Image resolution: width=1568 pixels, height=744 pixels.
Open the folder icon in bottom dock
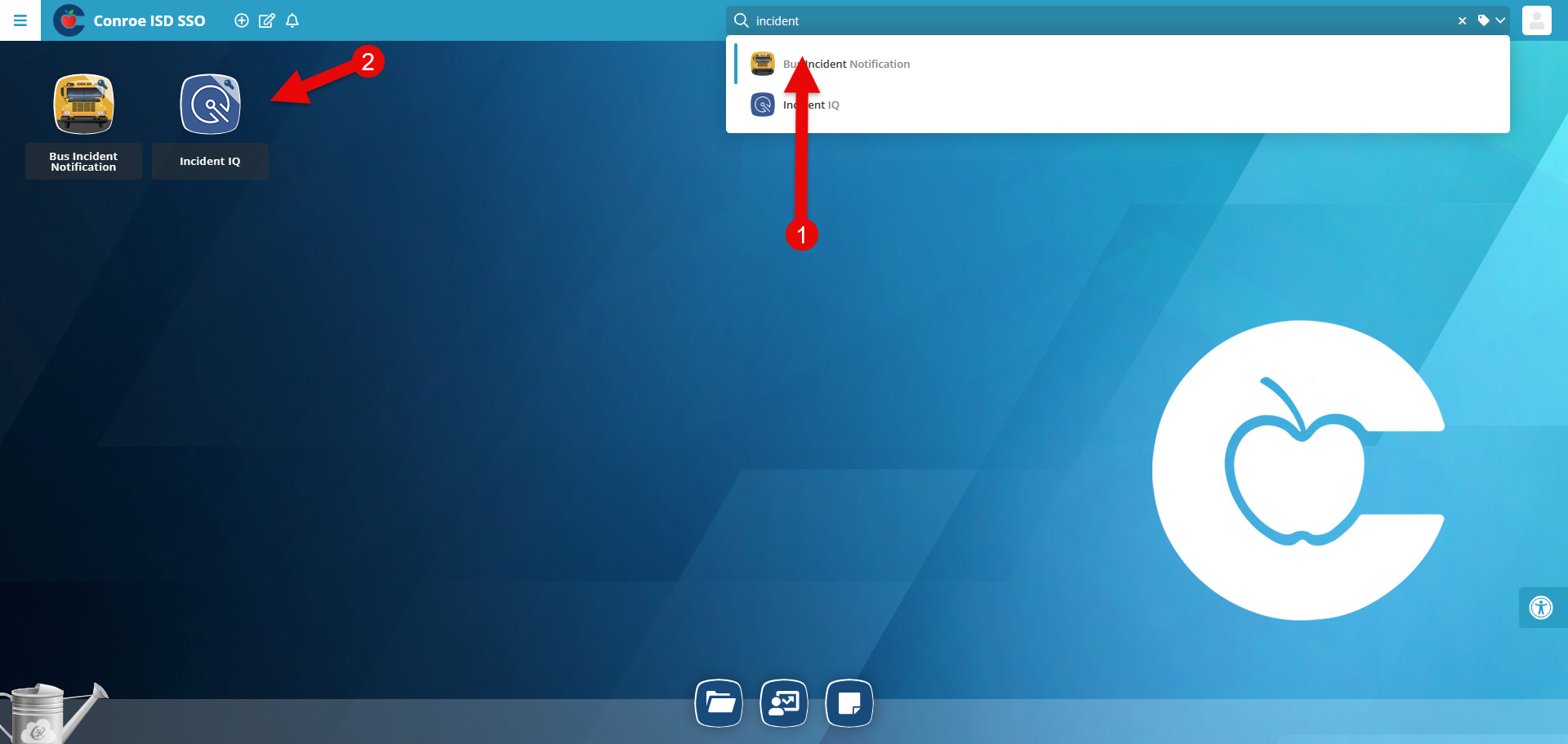(x=719, y=702)
